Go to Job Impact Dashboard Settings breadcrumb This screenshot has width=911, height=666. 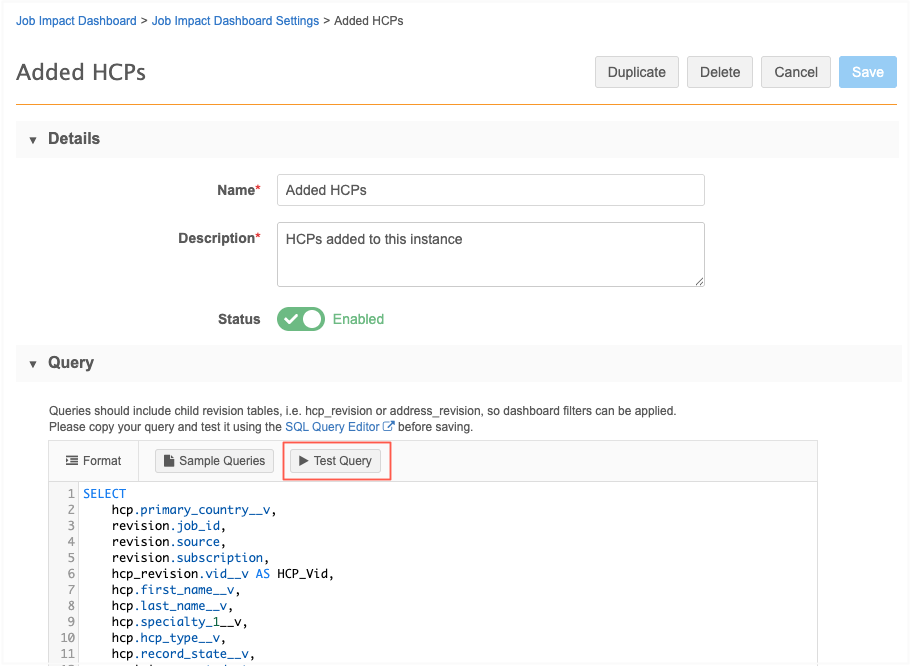235,21
